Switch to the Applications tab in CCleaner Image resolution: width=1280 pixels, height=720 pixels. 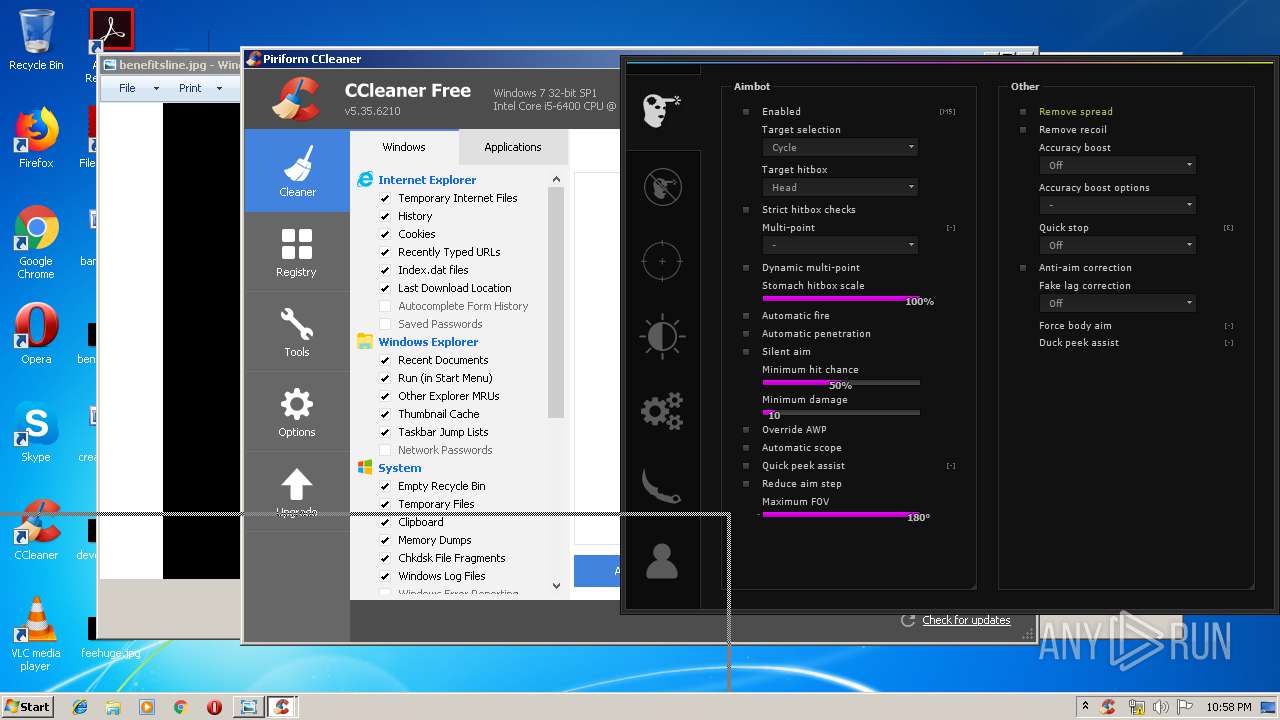(x=513, y=147)
